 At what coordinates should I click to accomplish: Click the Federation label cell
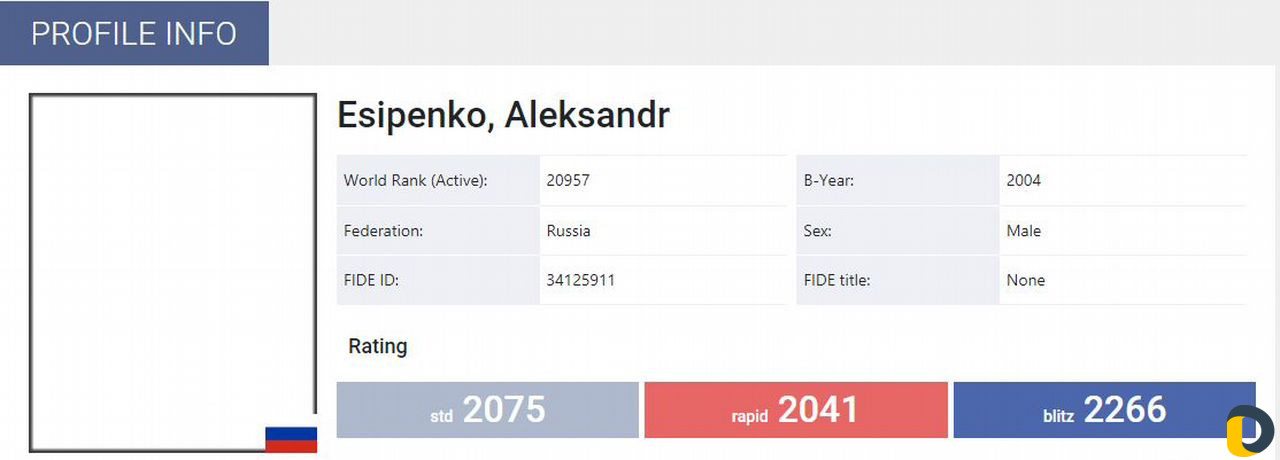438,231
